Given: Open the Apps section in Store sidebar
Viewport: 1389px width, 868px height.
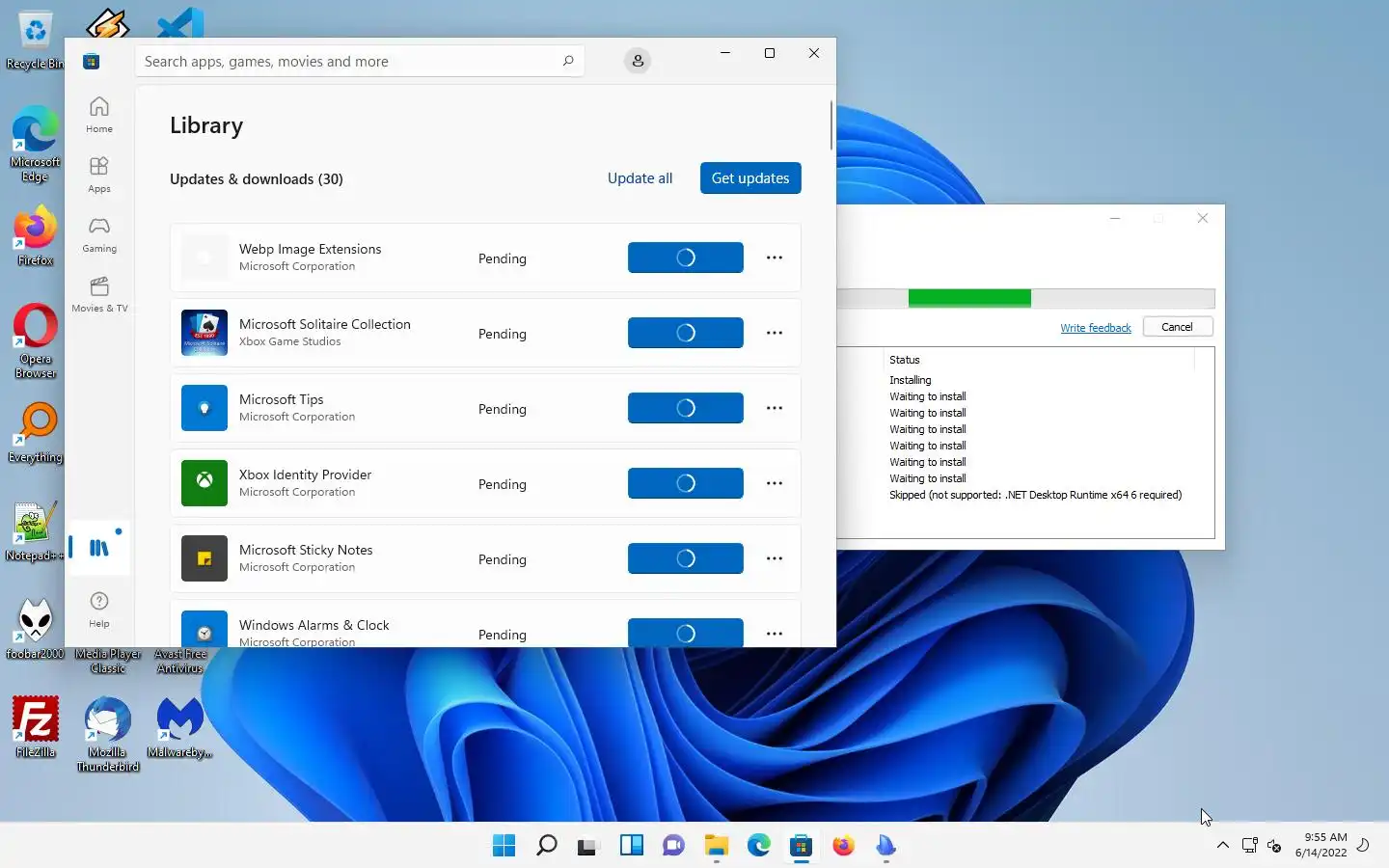Looking at the screenshot, I should tap(99, 174).
